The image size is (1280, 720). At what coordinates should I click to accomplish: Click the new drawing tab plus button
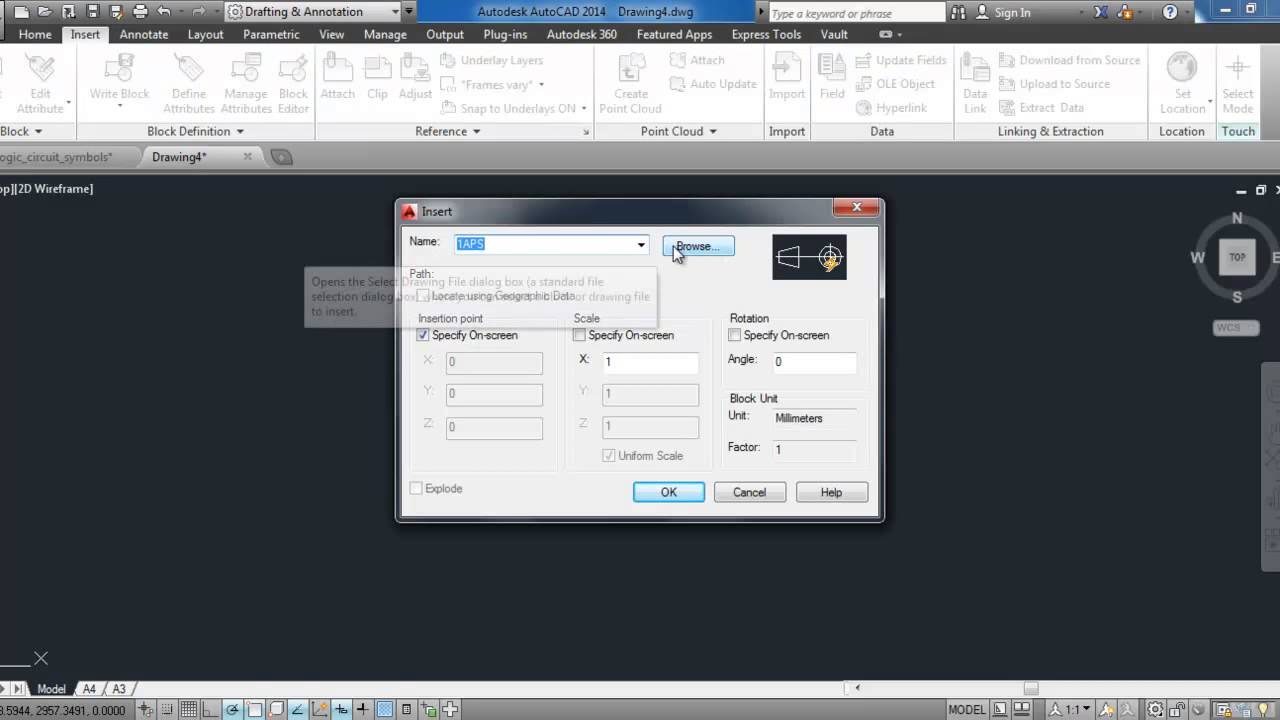coord(281,157)
